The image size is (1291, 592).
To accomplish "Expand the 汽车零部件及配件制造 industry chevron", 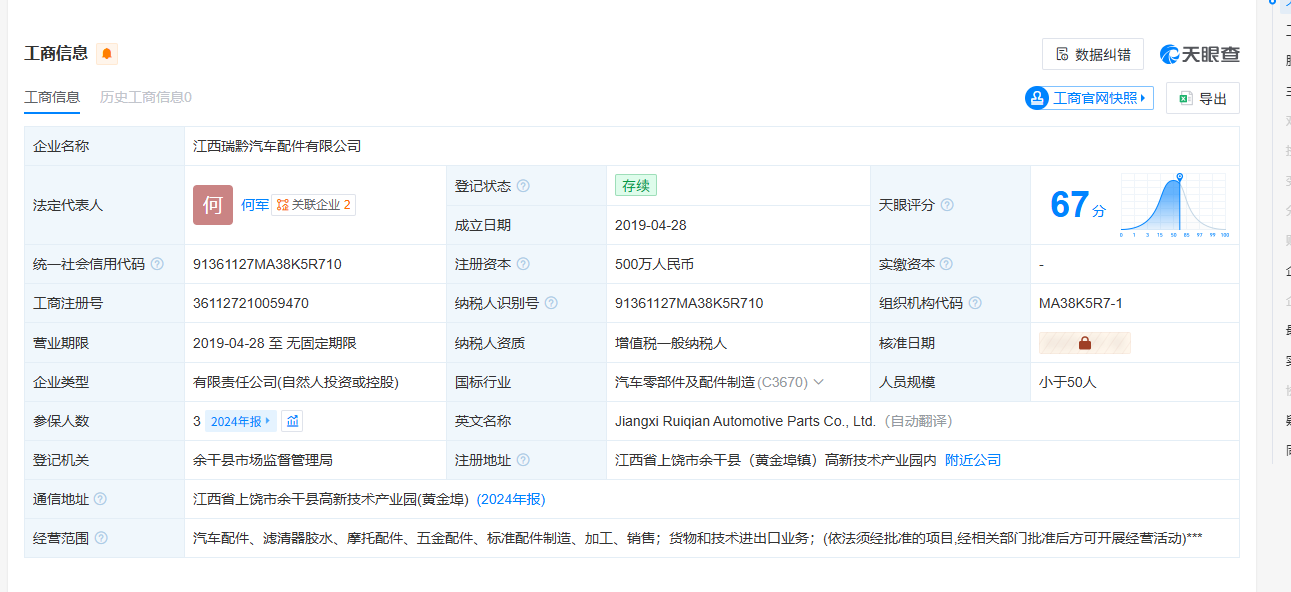I will point(818,382).
